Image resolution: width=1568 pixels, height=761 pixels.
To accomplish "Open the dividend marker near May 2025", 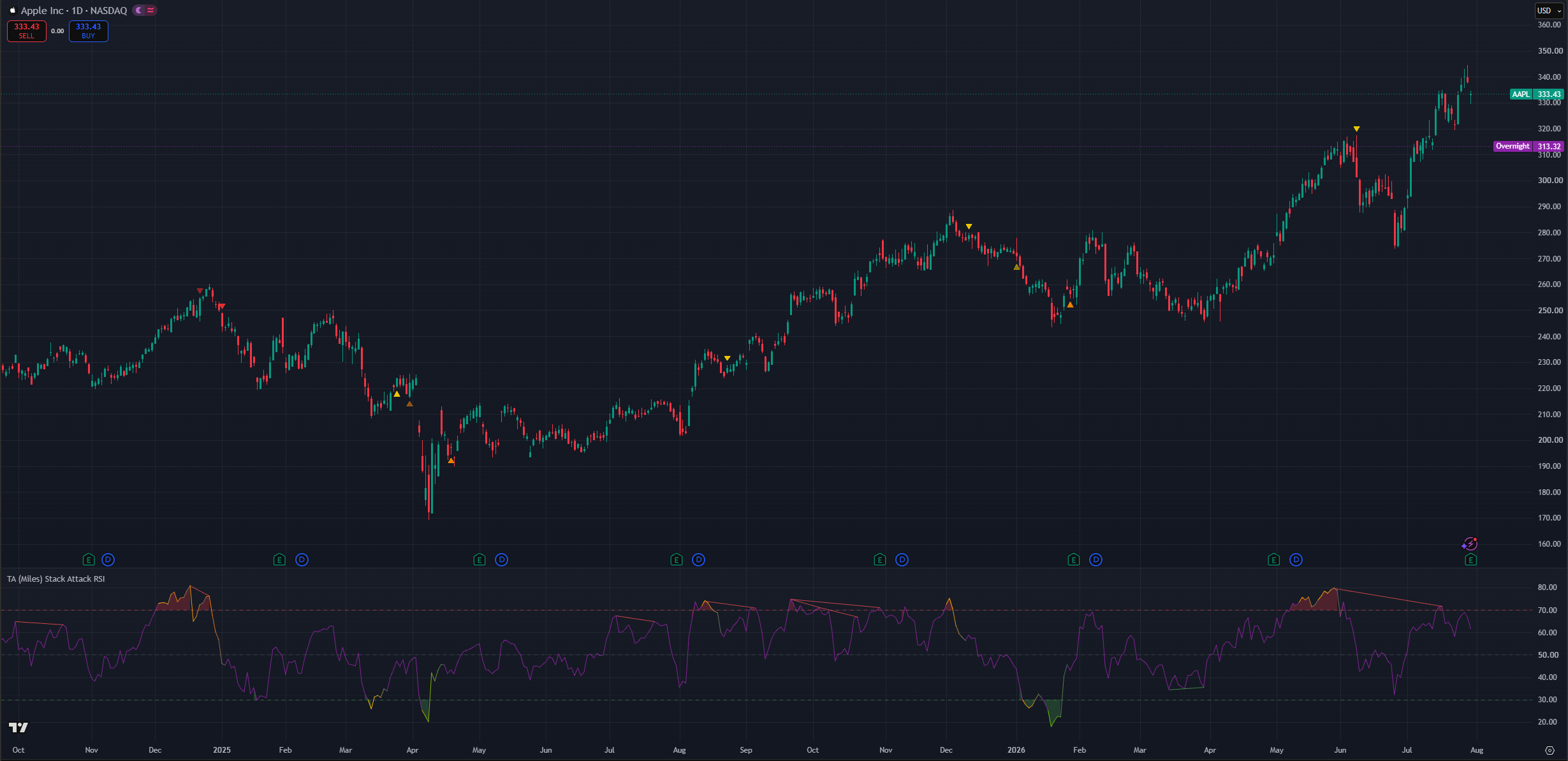I will tap(502, 560).
